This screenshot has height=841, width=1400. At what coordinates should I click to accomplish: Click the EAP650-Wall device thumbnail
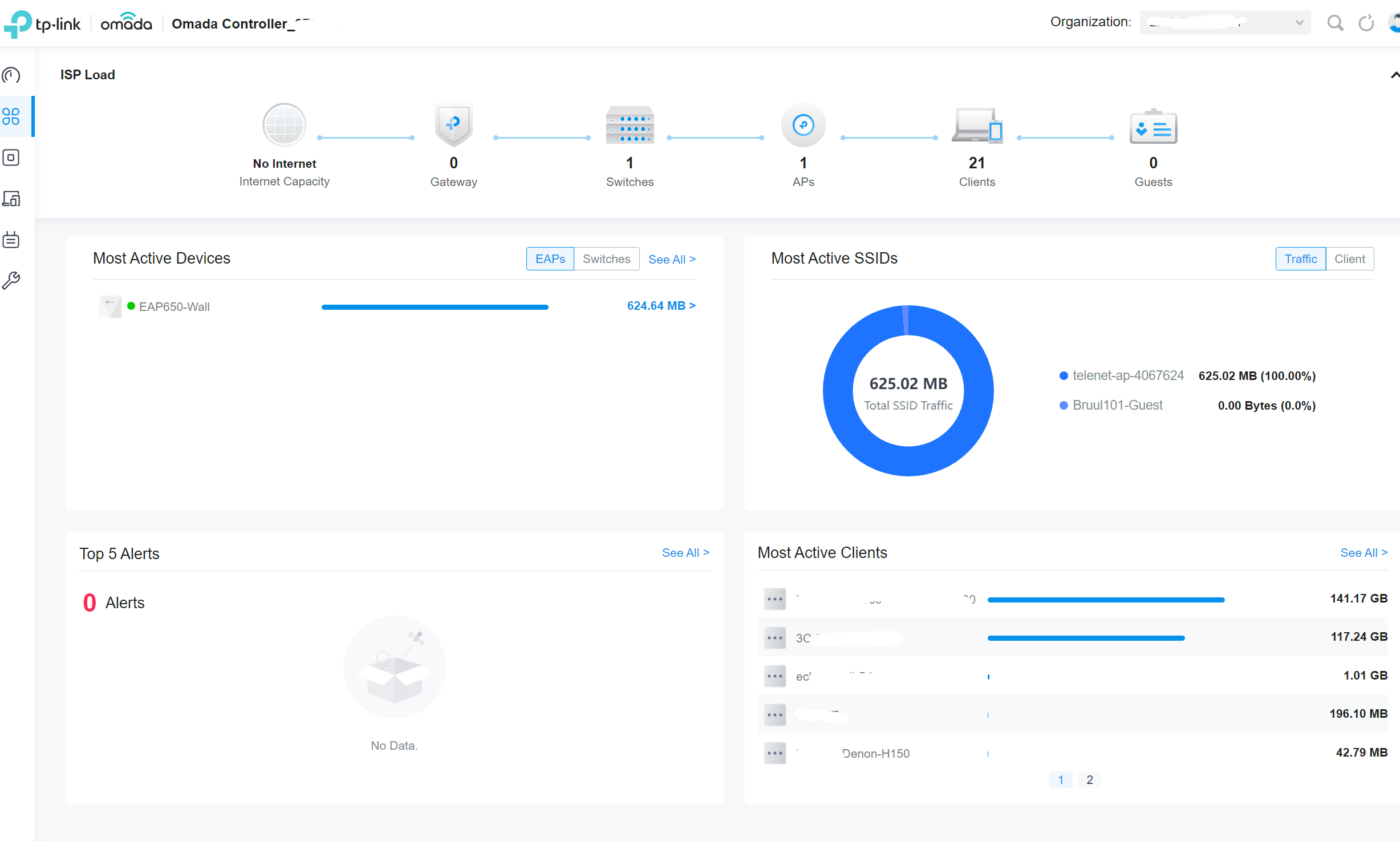(110, 307)
